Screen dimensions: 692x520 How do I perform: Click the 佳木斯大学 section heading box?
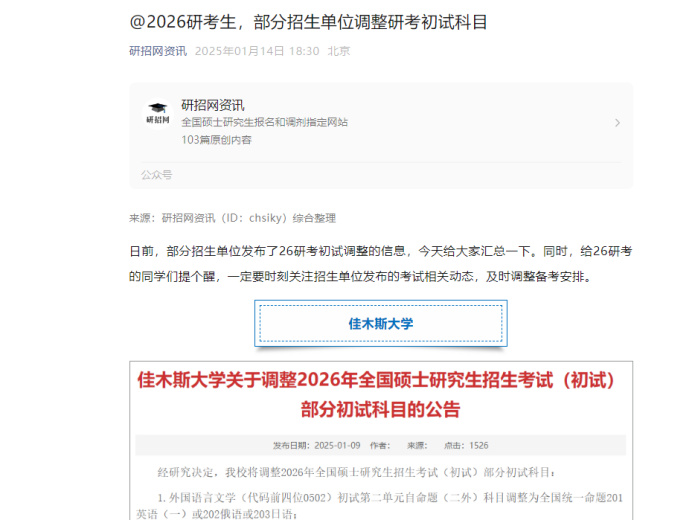pyautogui.click(x=381, y=324)
